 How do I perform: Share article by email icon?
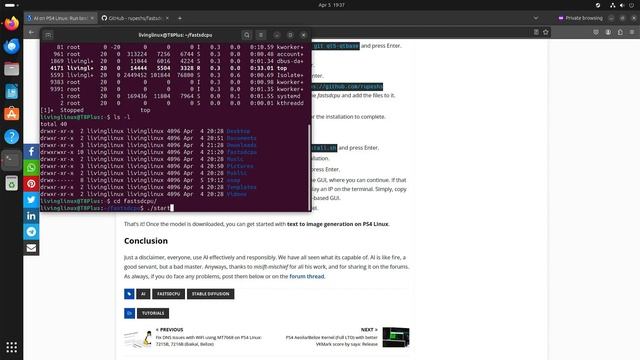31,248
